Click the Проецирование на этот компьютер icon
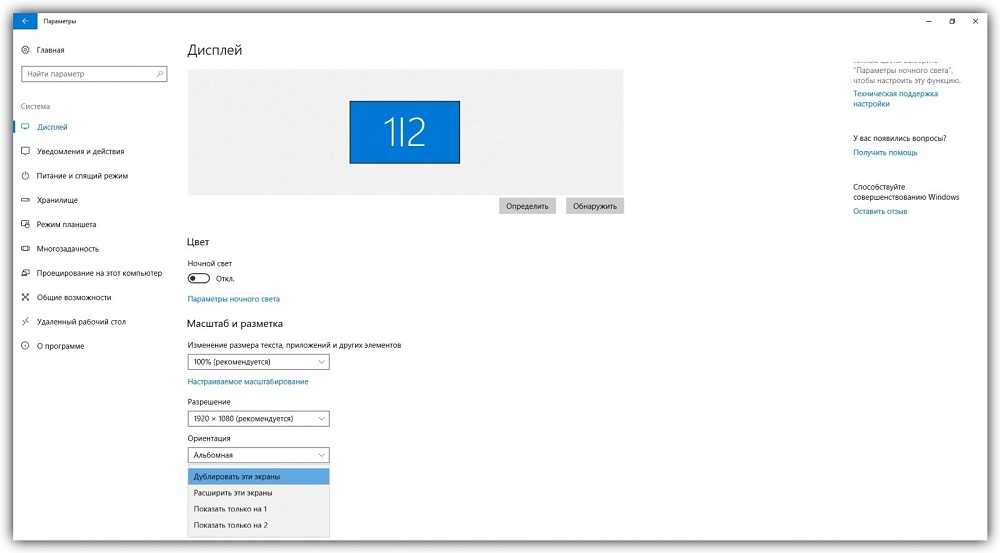This screenshot has width=1000, height=553. point(26,272)
